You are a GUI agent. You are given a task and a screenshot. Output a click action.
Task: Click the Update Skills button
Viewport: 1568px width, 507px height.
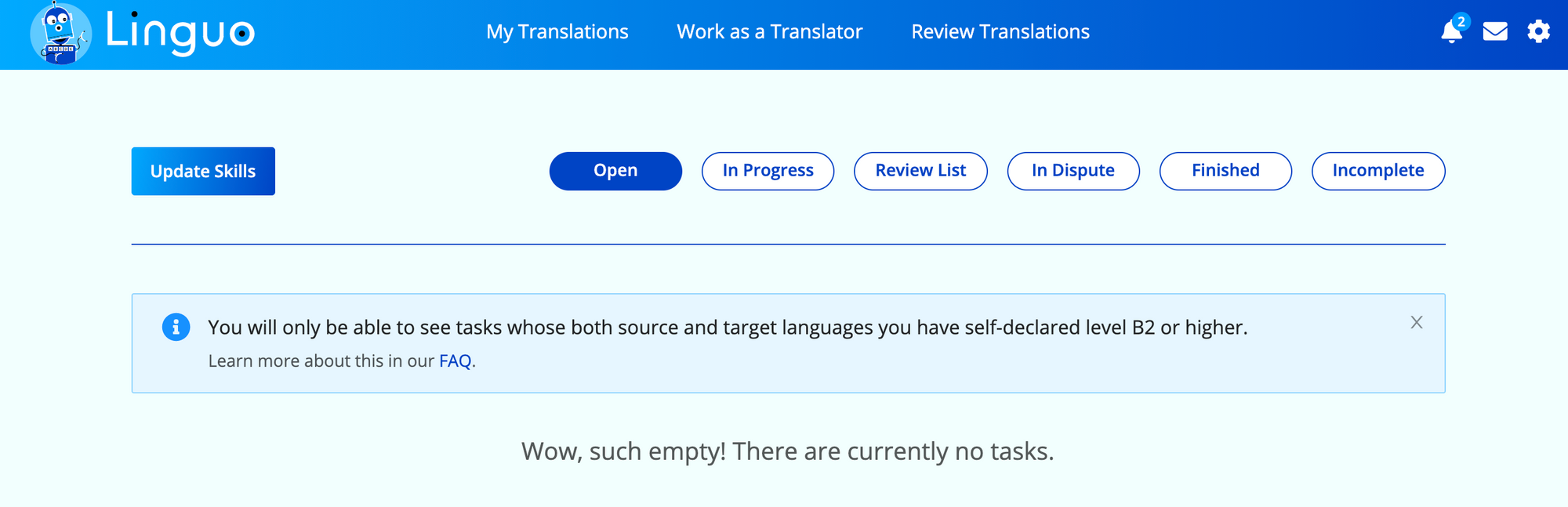[203, 171]
